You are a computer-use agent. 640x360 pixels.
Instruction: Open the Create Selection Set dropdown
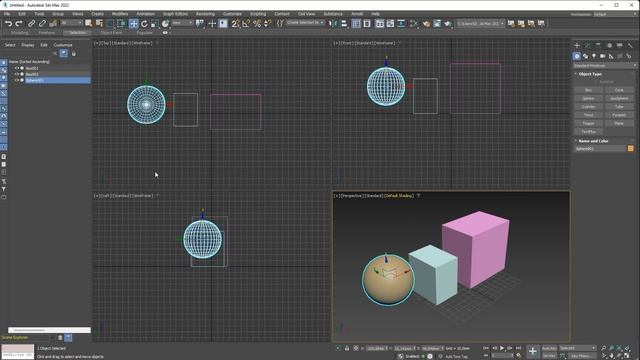coord(305,23)
